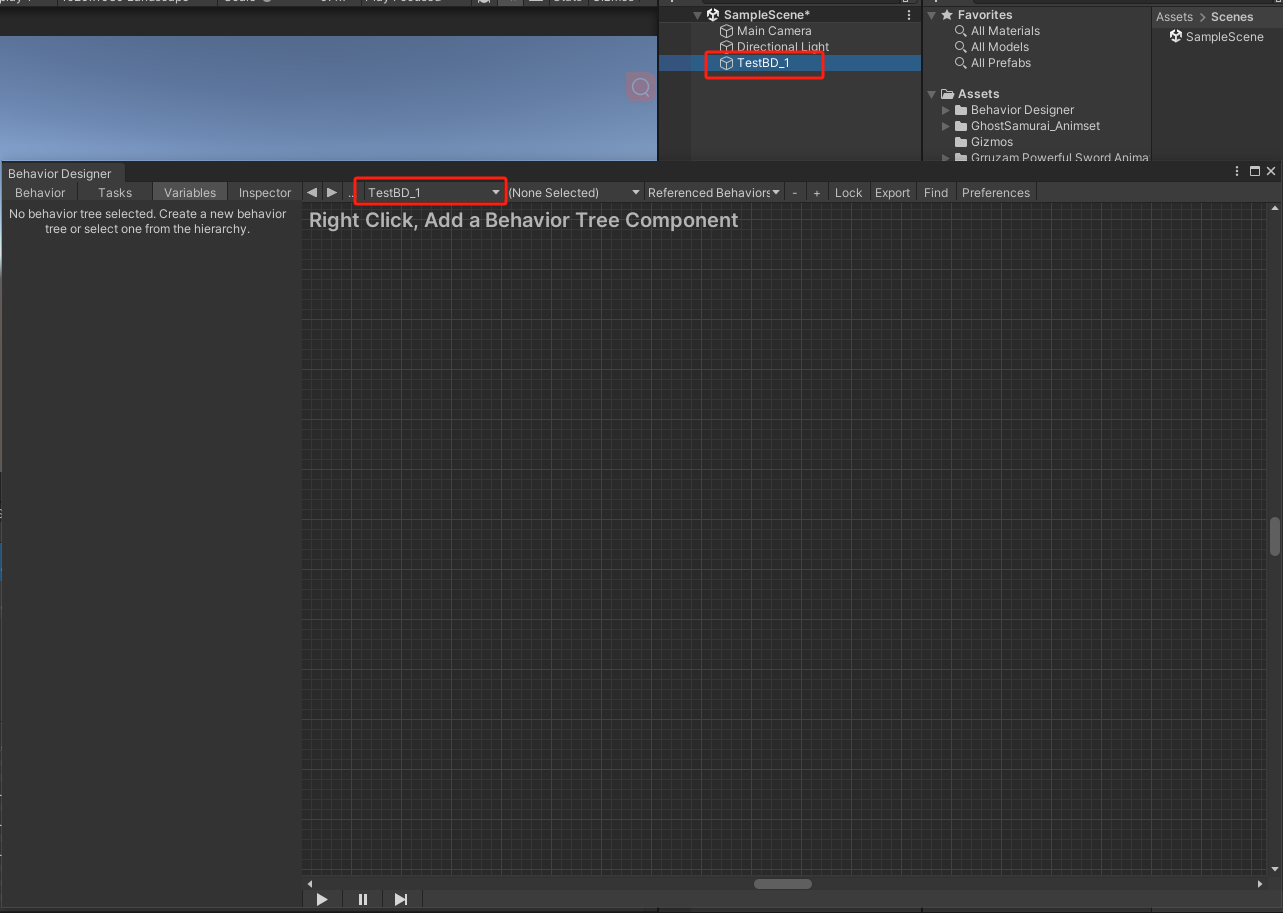Click the SampleScene Unity scene icon in the hierarchy

713,15
